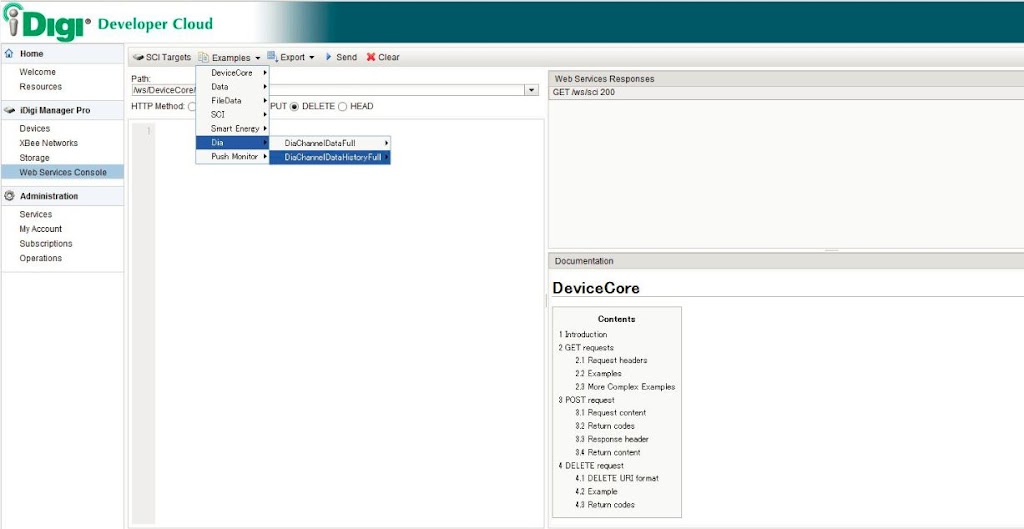Viewport: 1024px width, 529px height.
Task: Click contents link 2.1 Request headers
Action: pos(611,361)
